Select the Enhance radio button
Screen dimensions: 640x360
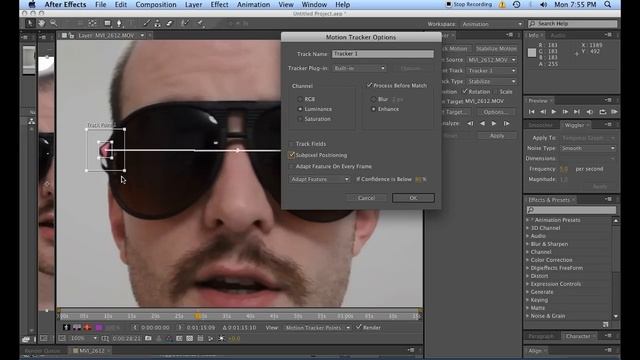(373, 109)
